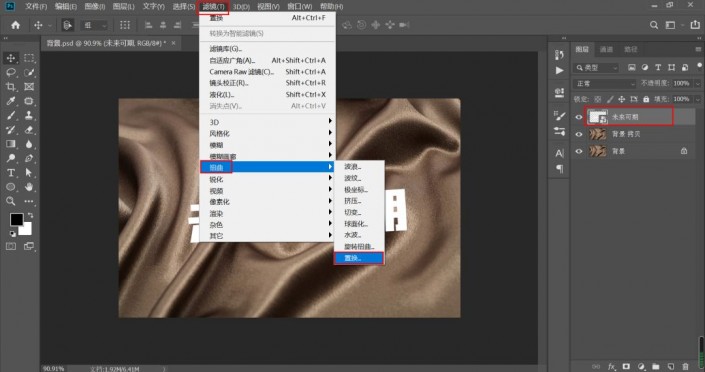
Task: Open the 填充 fill slider arrow
Action: pos(697,99)
